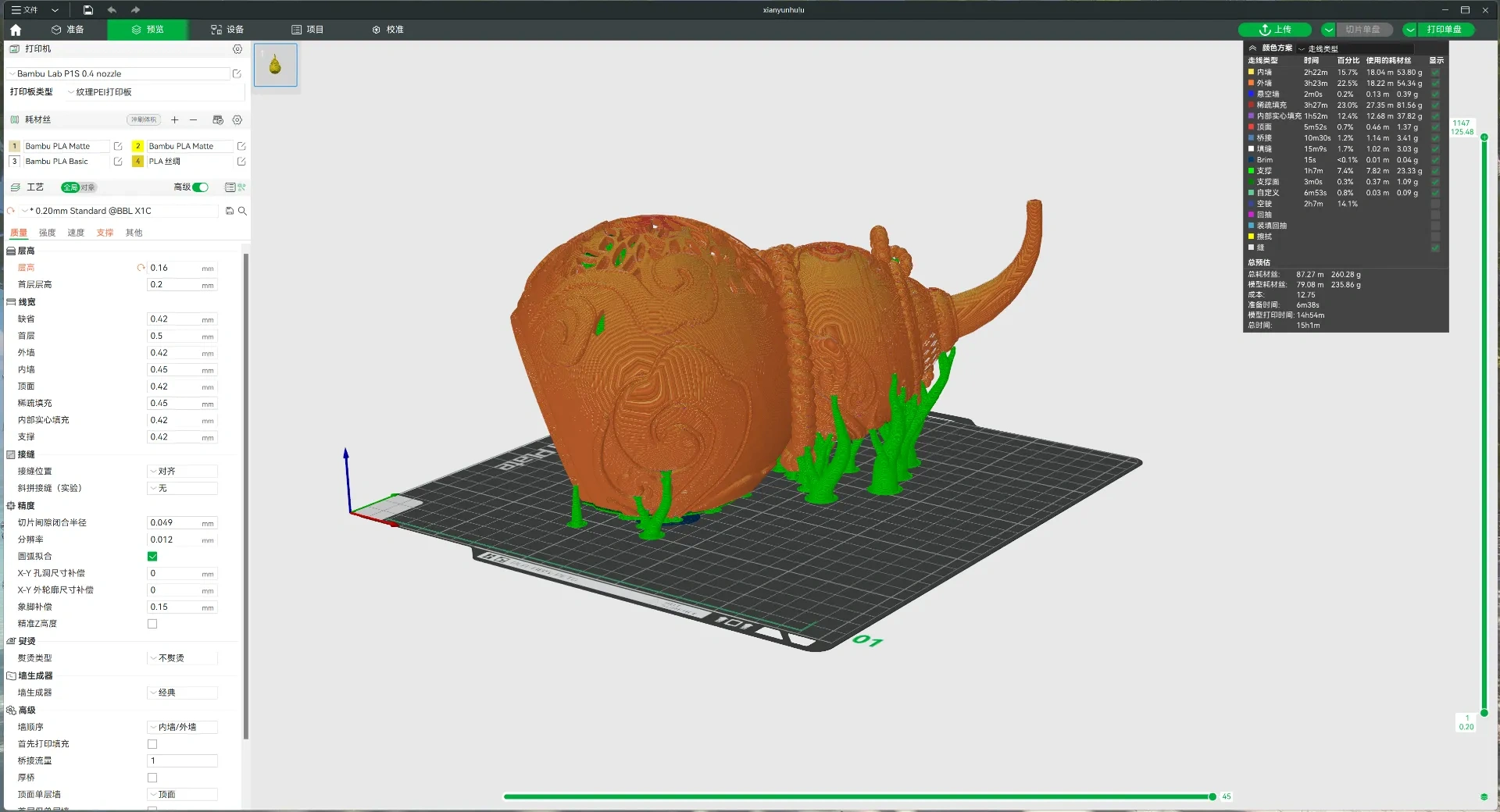Viewport: 1500px width, 812px height.
Task: Click the 层高 input field
Action: click(x=183, y=268)
